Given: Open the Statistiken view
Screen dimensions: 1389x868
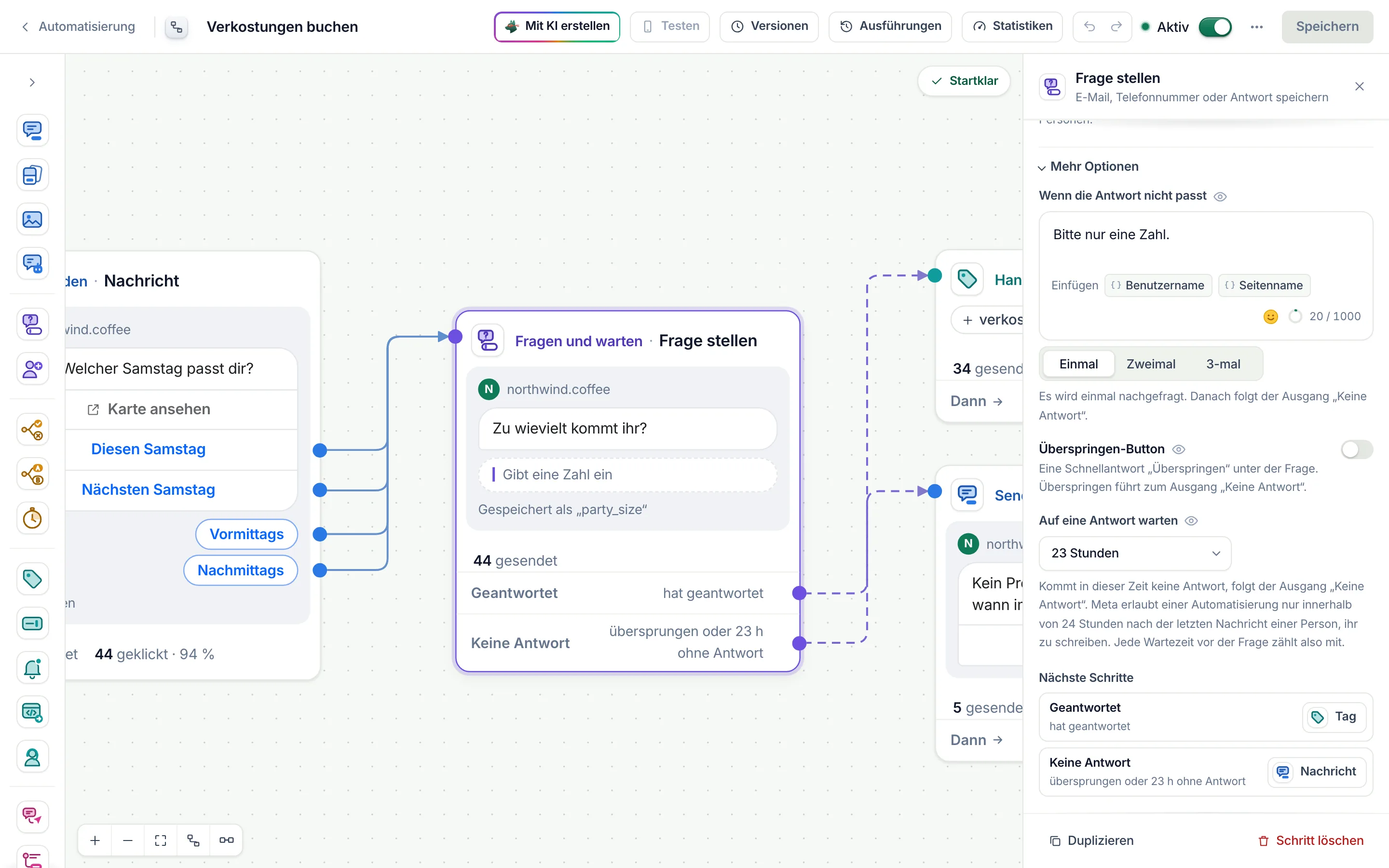Looking at the screenshot, I should [x=1012, y=27].
